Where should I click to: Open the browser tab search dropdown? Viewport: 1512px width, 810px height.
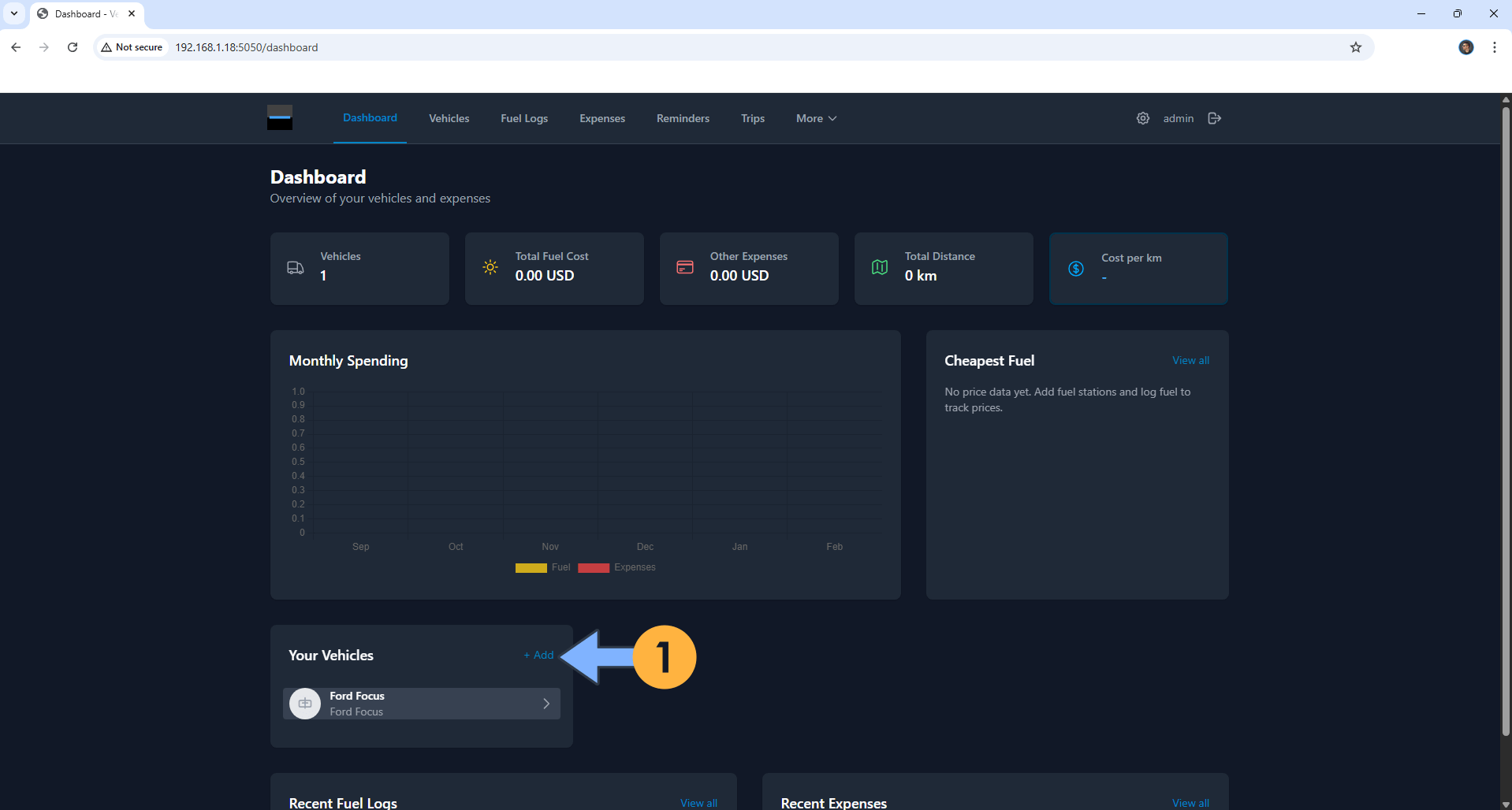13,13
